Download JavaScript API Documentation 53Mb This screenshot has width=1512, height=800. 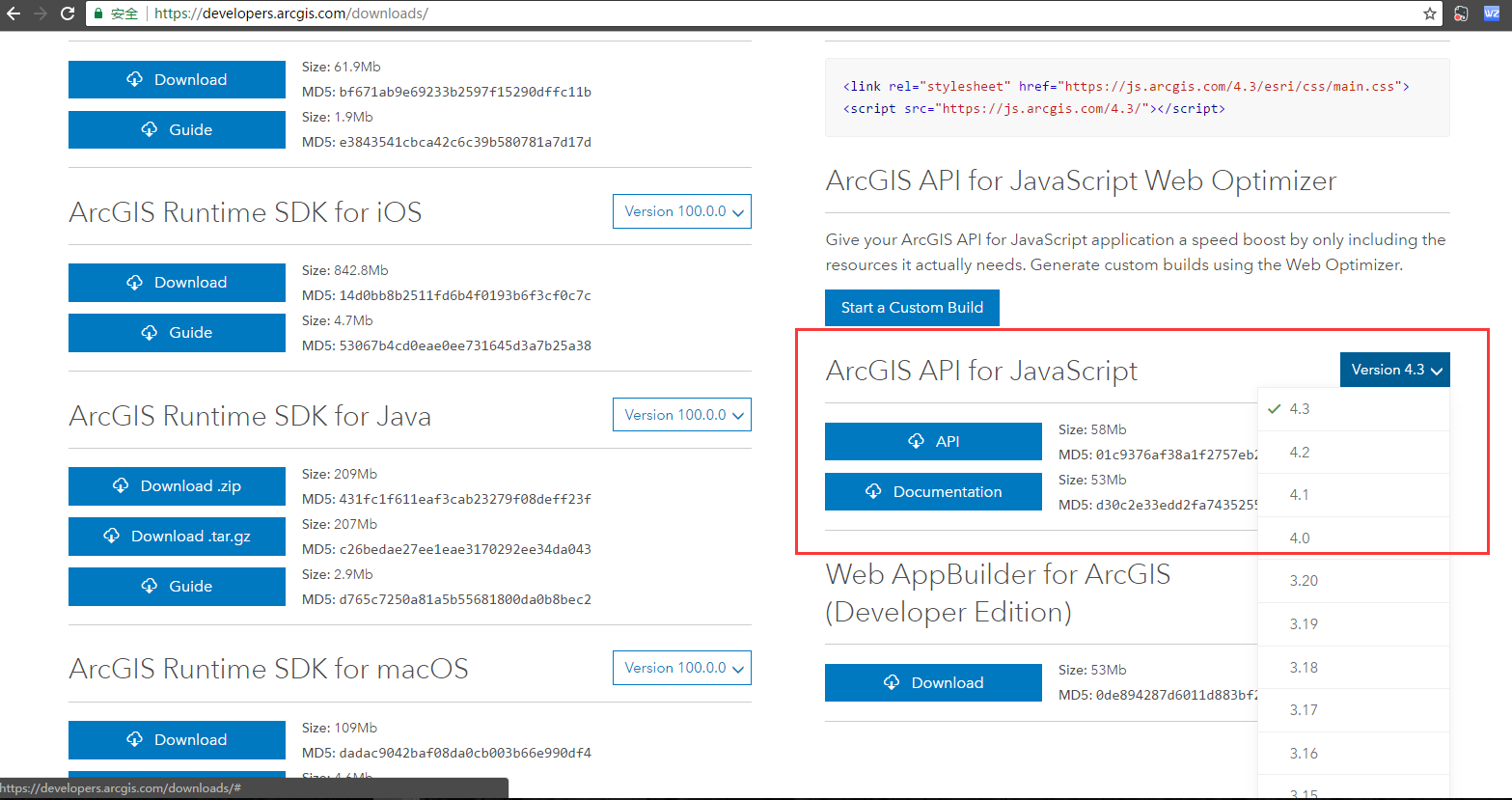pos(933,491)
